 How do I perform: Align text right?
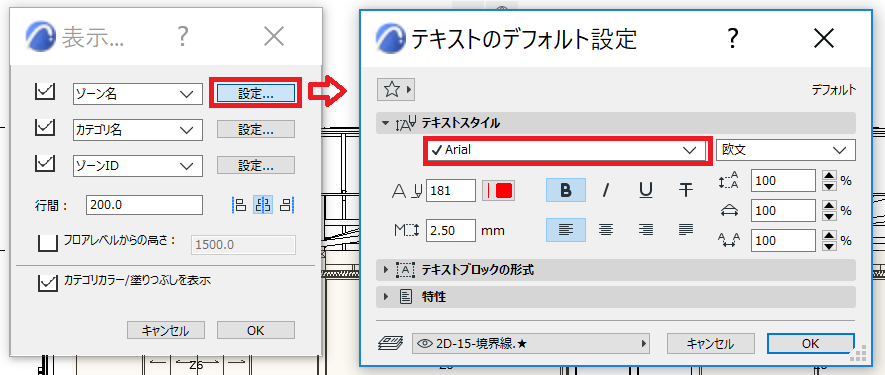(646, 230)
